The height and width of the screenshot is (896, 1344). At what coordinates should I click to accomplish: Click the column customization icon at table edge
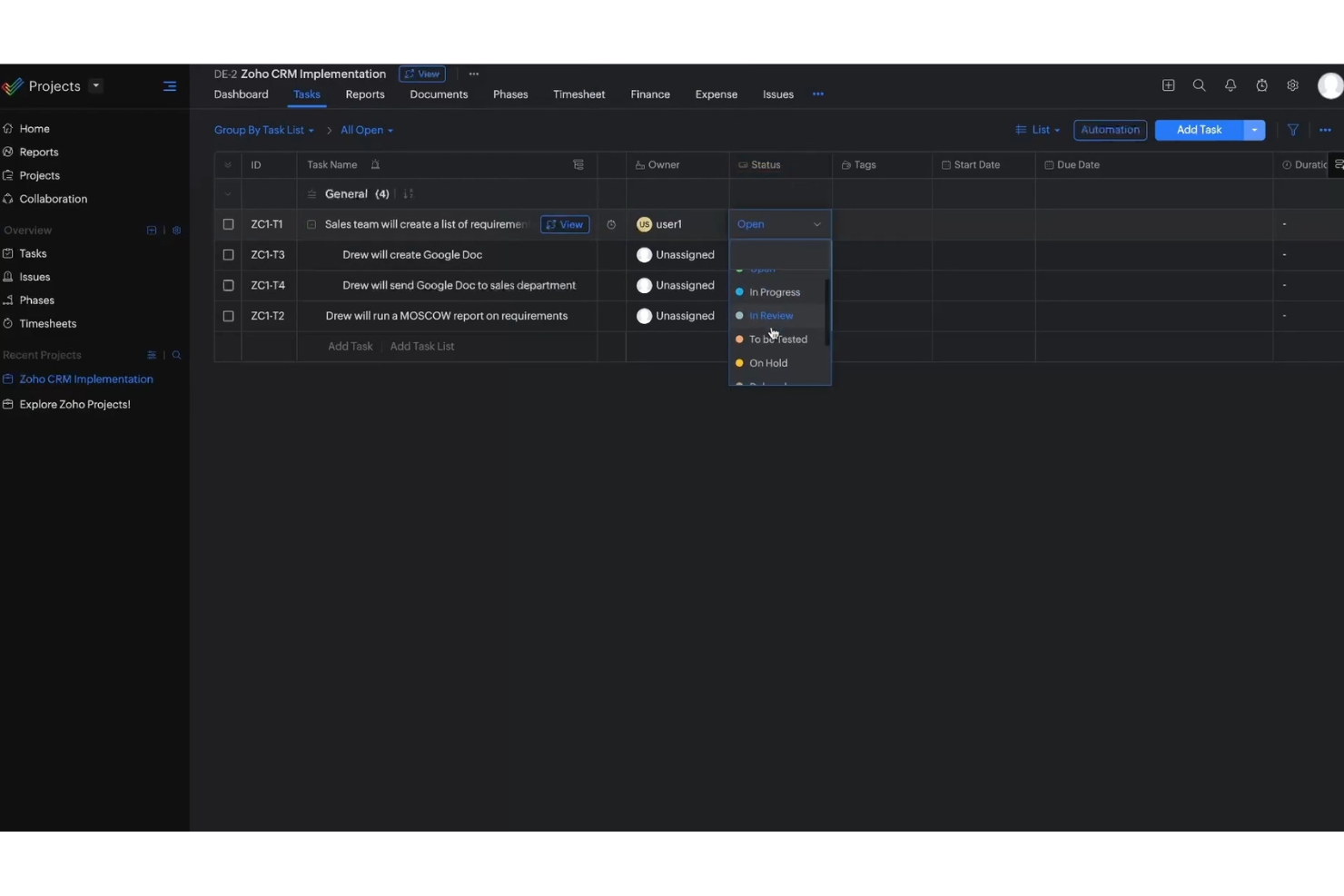(1338, 164)
